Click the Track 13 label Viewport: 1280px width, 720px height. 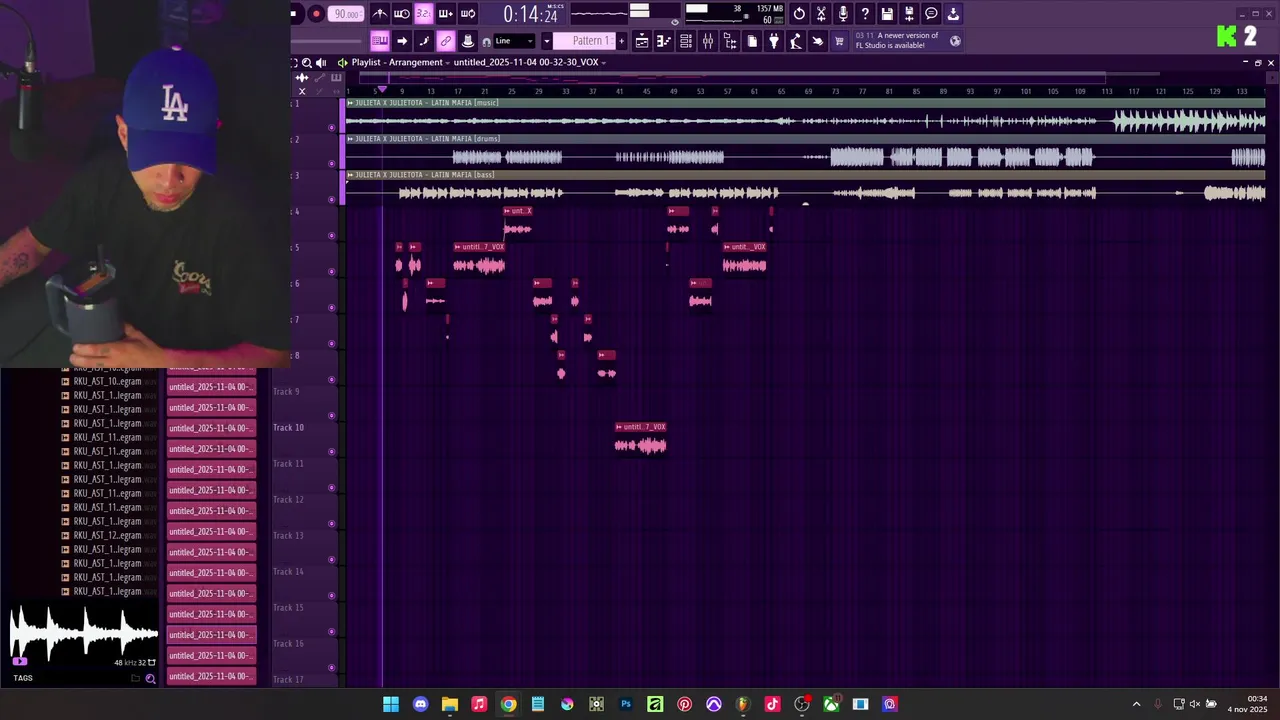tap(288, 536)
